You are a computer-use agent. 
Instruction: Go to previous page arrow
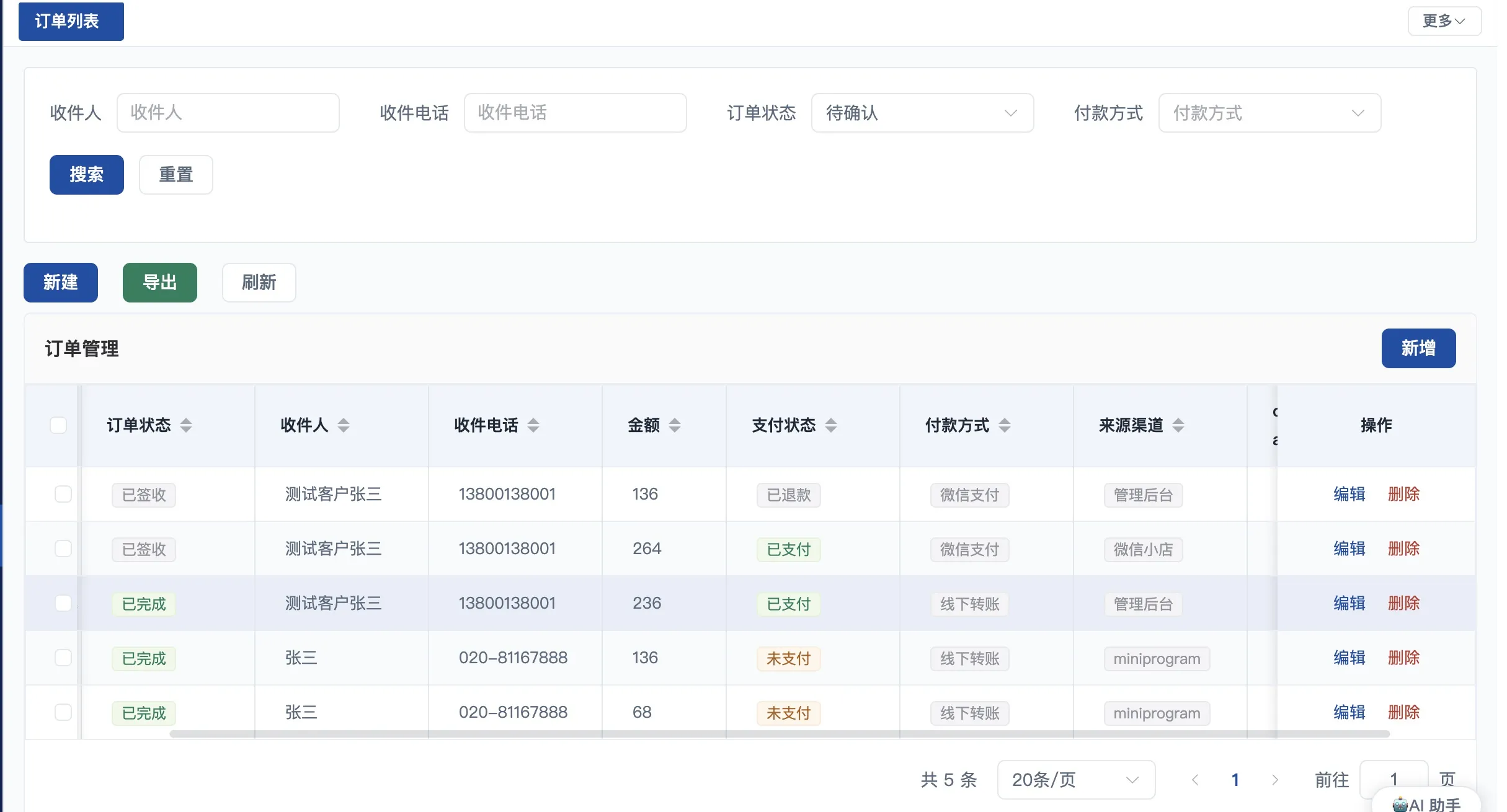tap(1195, 780)
